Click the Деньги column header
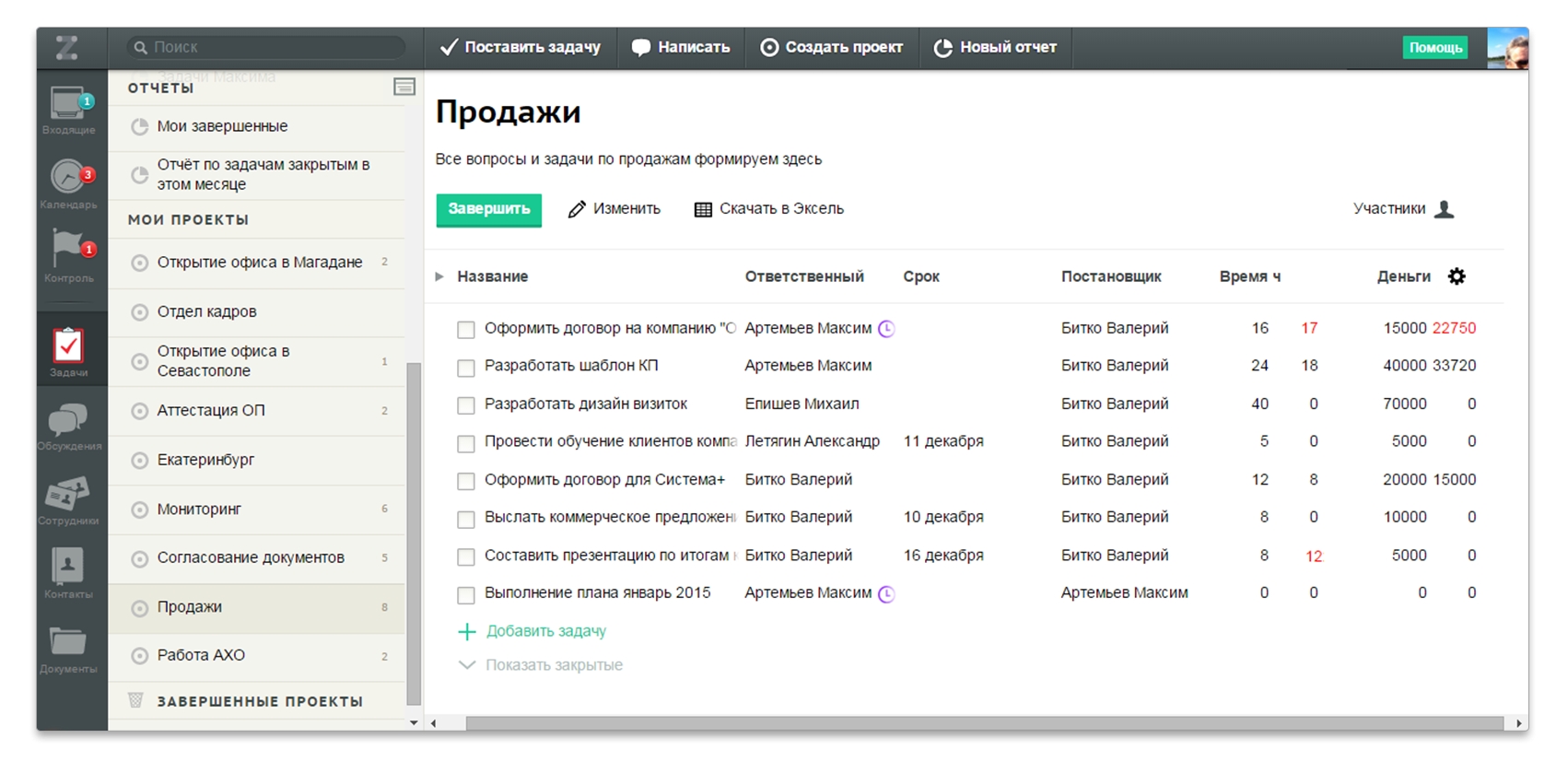The image size is (1568, 773). 1403,277
